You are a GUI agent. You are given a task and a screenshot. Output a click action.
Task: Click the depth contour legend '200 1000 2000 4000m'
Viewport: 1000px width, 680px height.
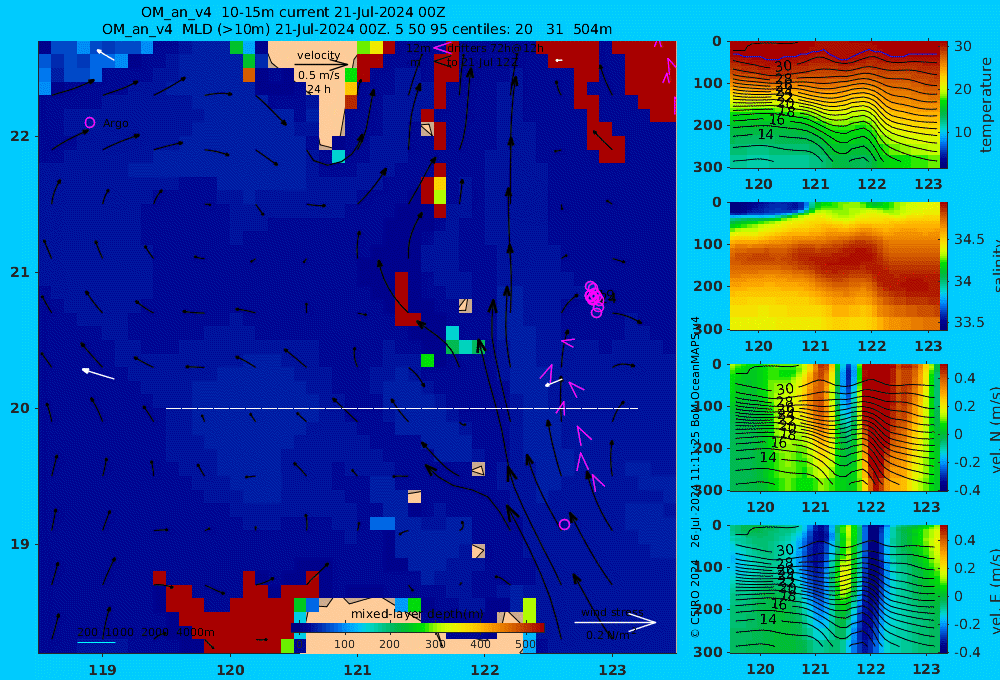(x=146, y=632)
